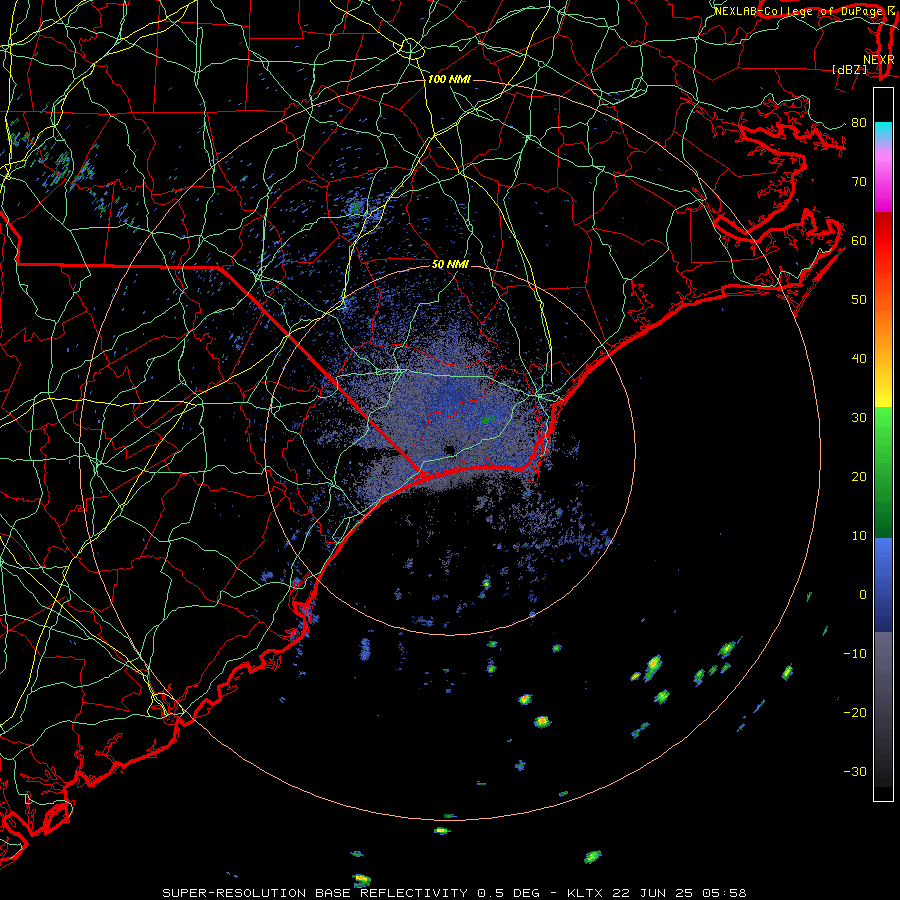The height and width of the screenshot is (900, 900).
Task: Click the 10 value on reflectivity scale
Action: pyautogui.click(x=859, y=536)
